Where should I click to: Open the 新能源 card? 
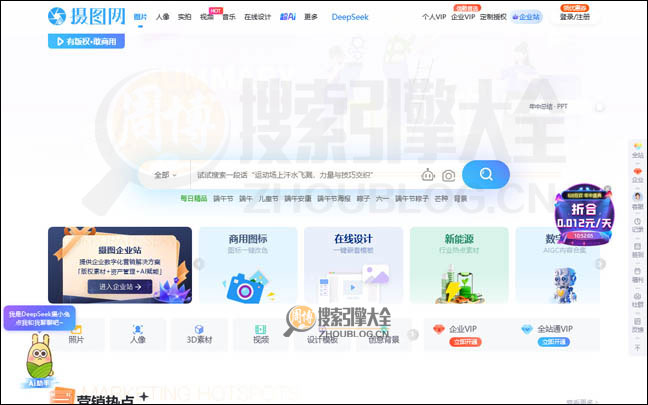coord(459,265)
